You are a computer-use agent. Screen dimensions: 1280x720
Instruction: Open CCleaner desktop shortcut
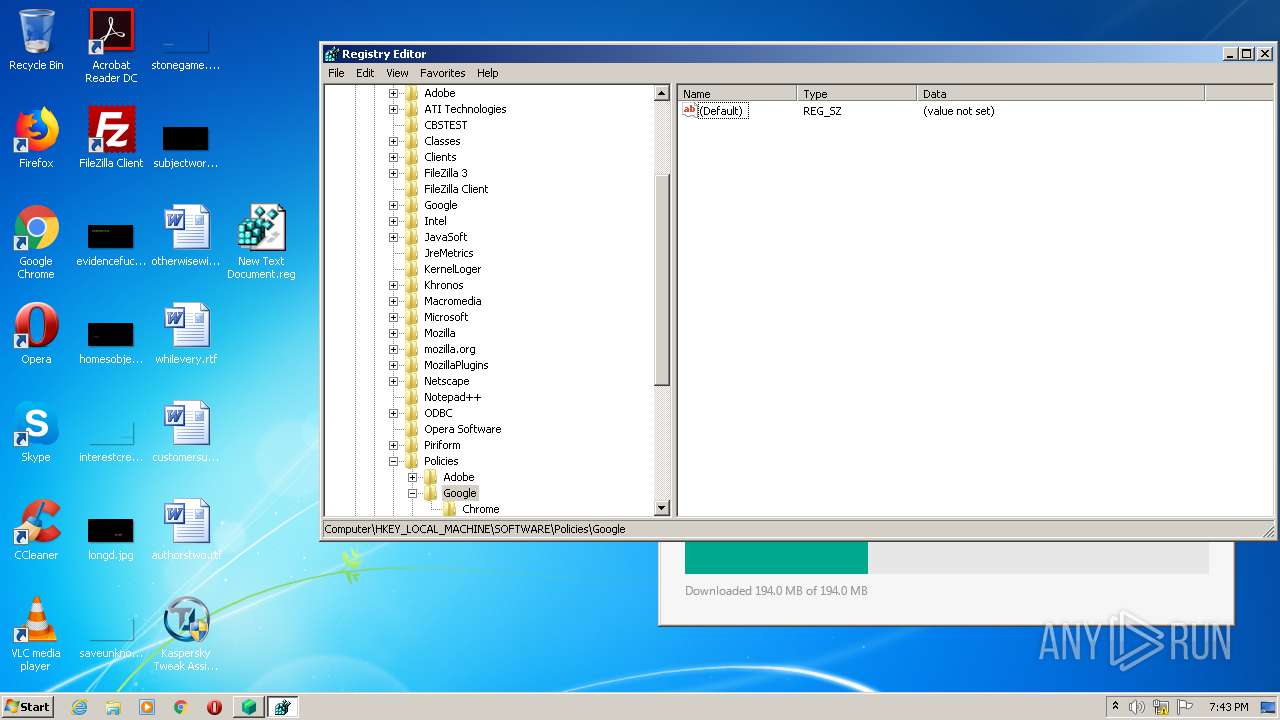(x=36, y=530)
